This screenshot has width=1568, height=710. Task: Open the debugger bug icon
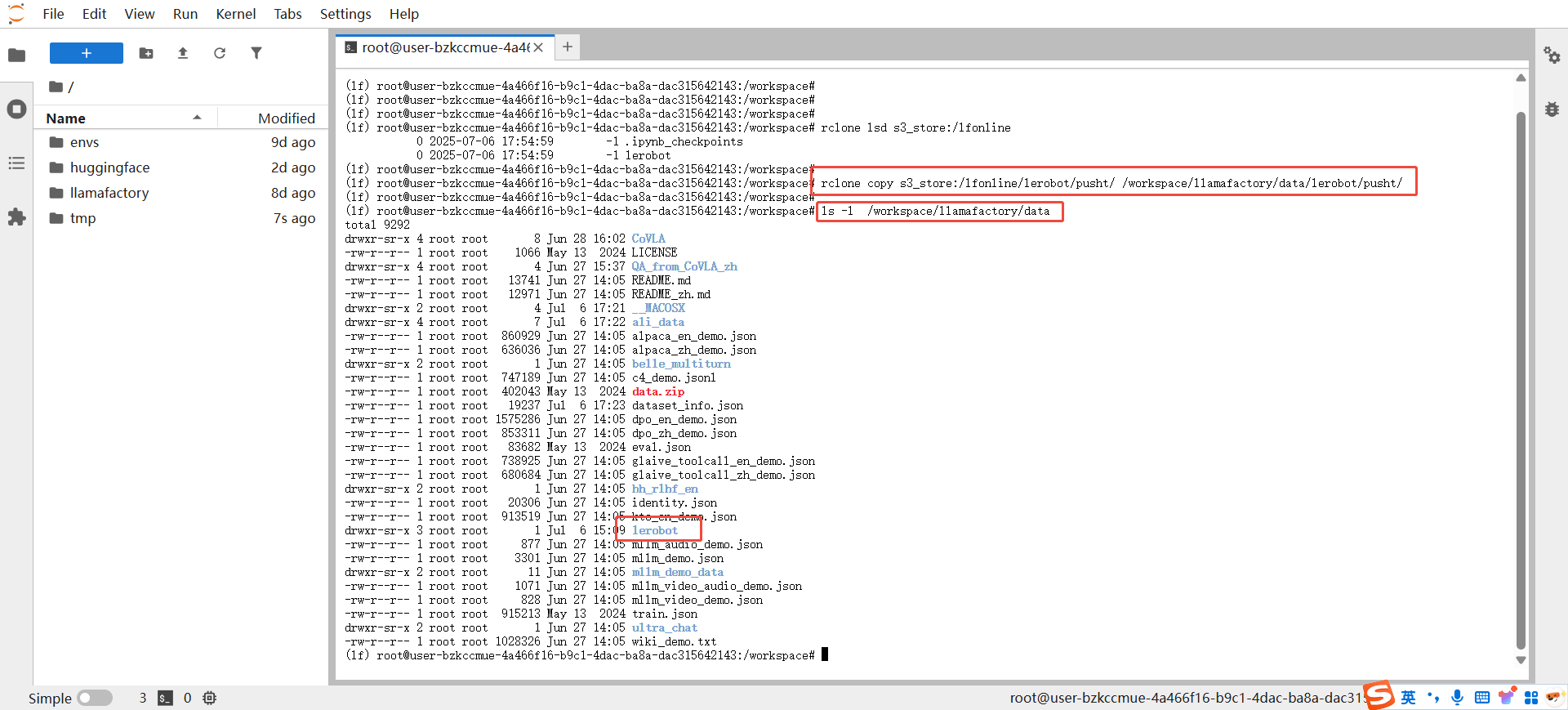[1552, 109]
